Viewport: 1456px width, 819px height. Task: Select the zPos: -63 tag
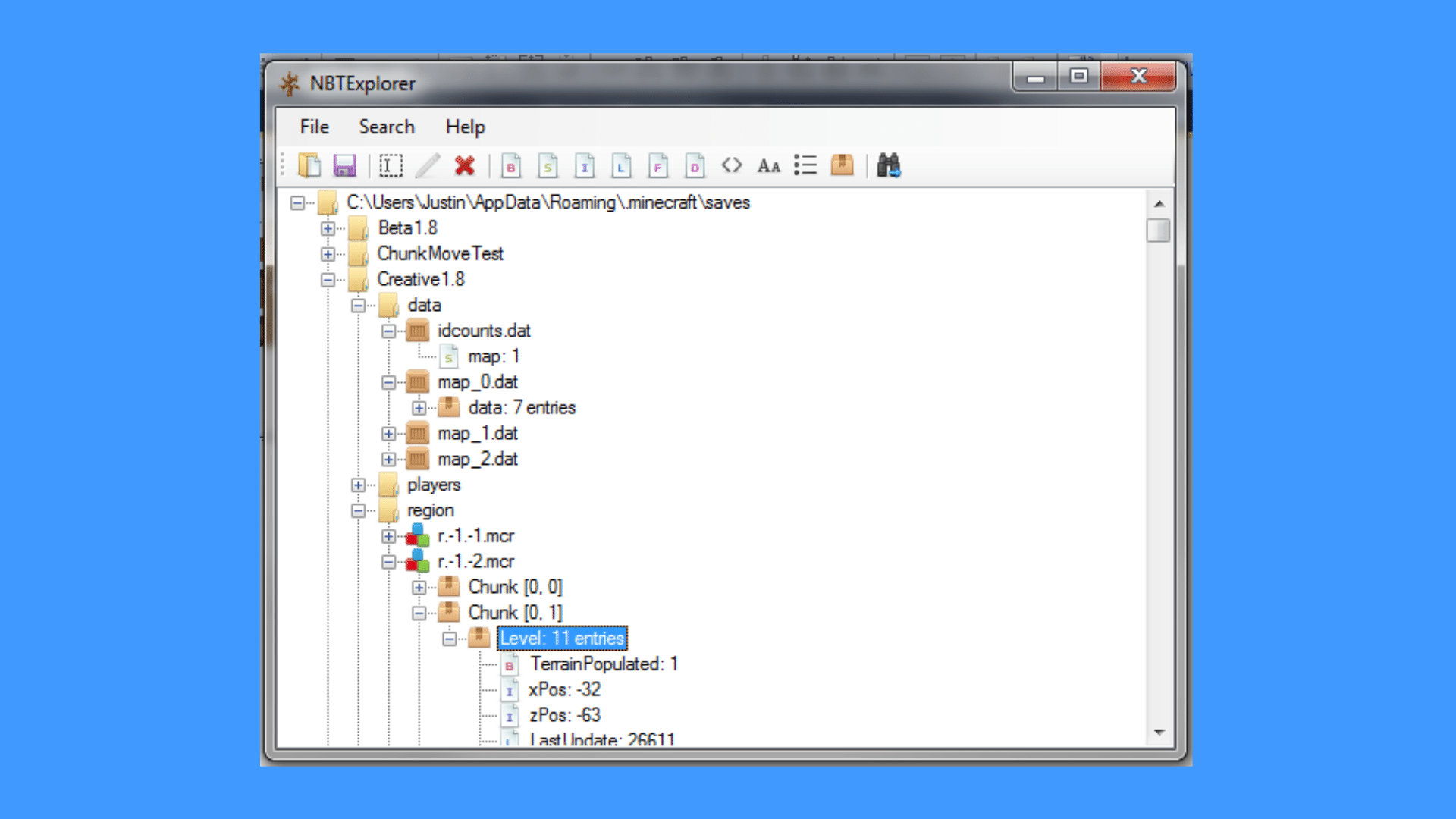pyautogui.click(x=565, y=715)
